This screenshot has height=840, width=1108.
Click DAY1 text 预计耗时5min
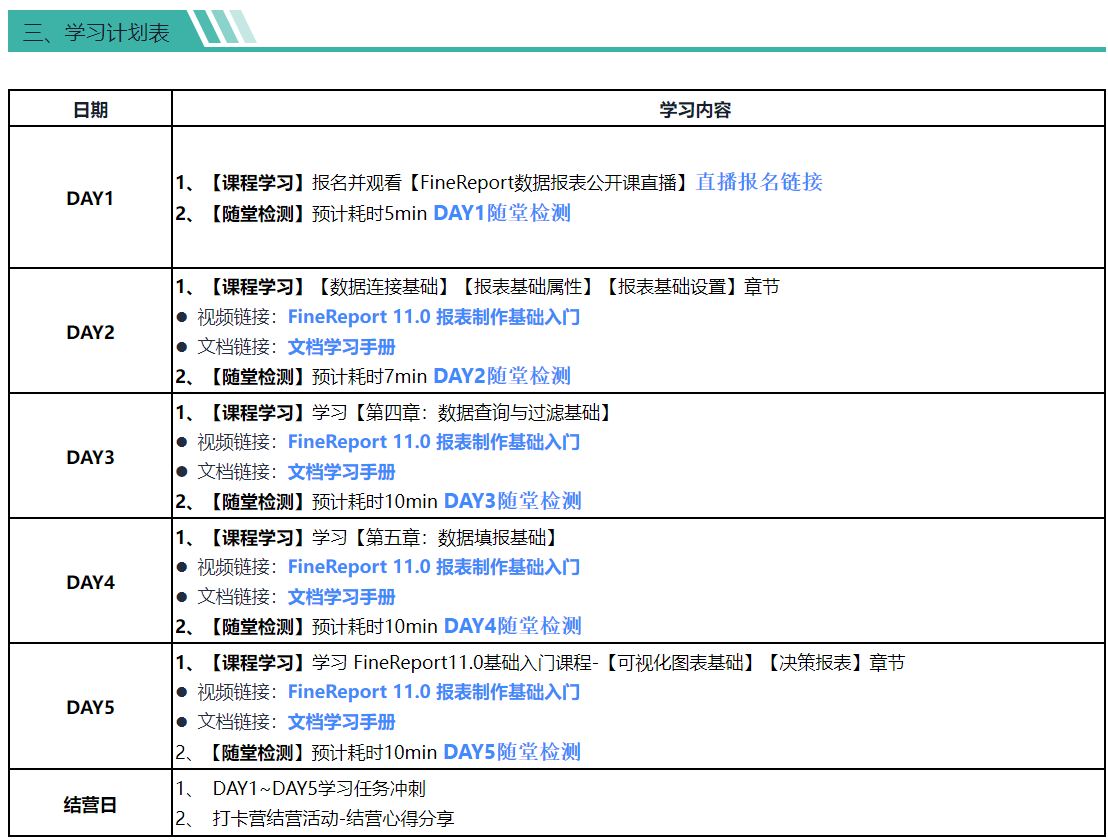pos(369,213)
